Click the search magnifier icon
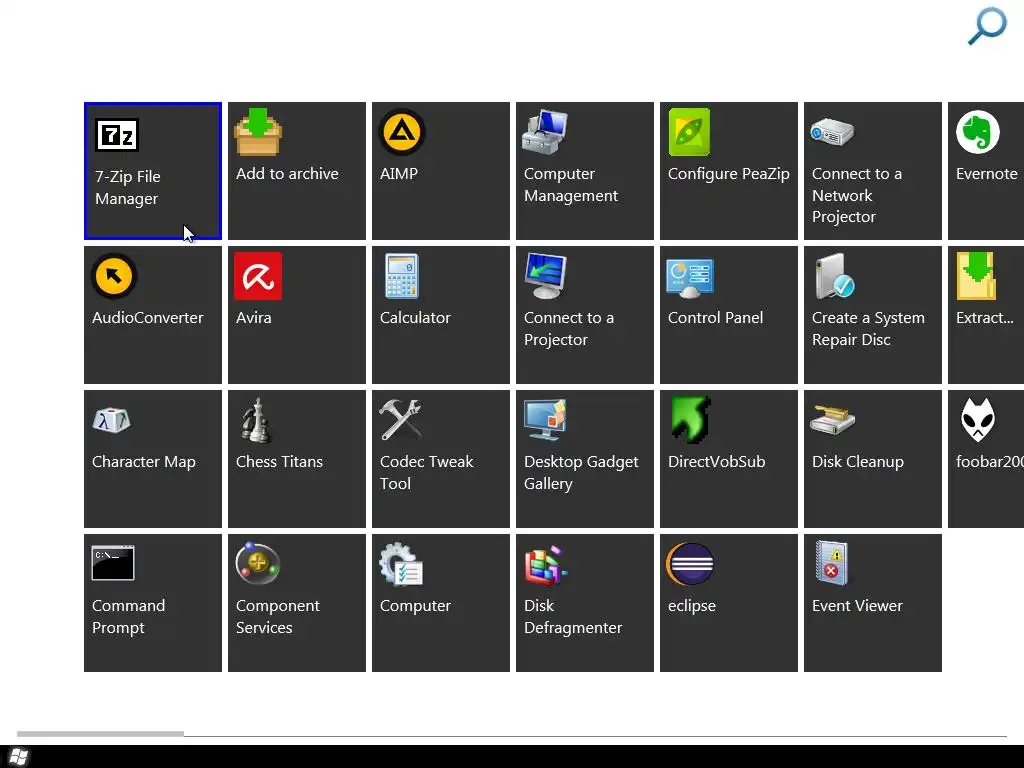This screenshot has height=768, width=1024. coord(987,26)
